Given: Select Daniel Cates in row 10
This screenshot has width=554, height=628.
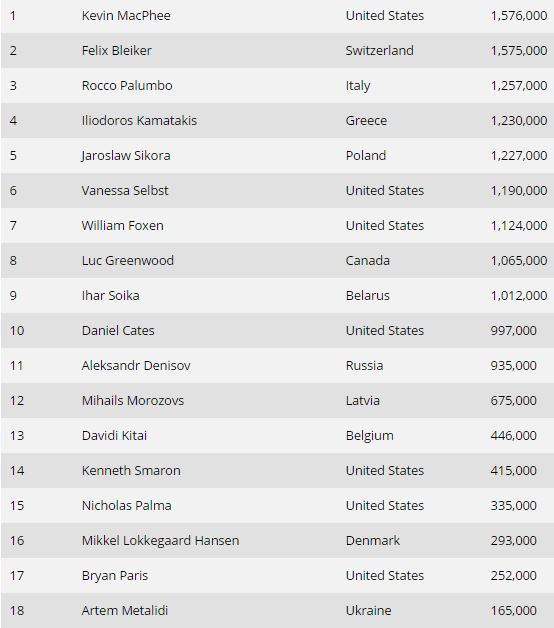Looking at the screenshot, I should (118, 331).
